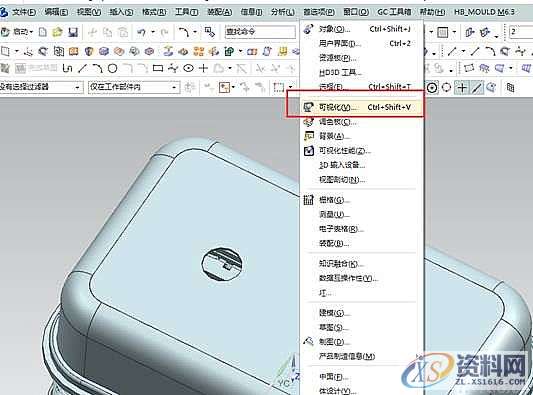Choose 3D 输入设备 in Preferences menu

coord(361,165)
